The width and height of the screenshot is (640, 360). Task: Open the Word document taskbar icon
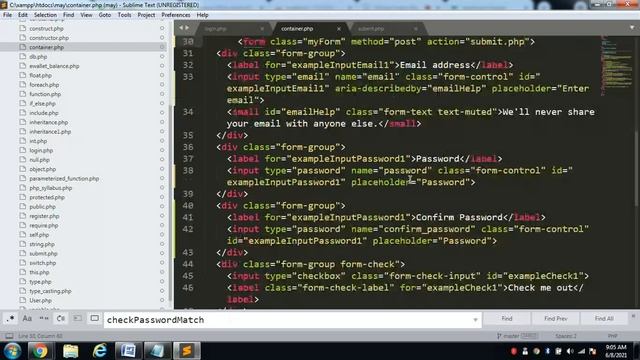(x=129, y=351)
